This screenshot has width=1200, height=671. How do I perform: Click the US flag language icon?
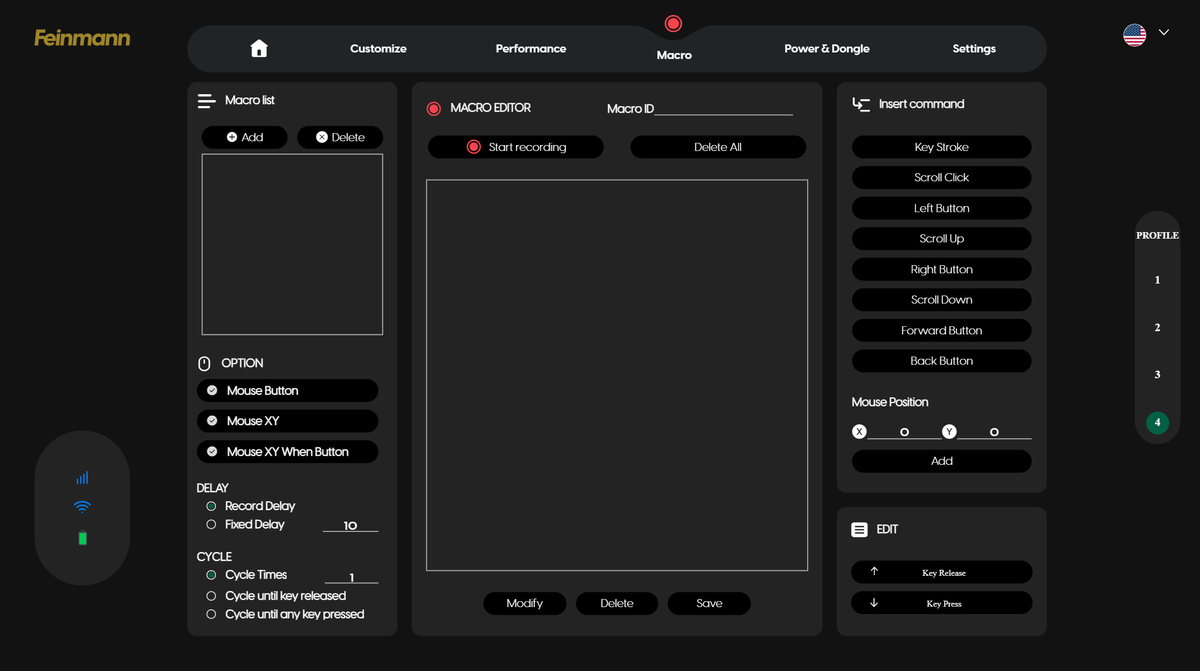pyautogui.click(x=1134, y=35)
